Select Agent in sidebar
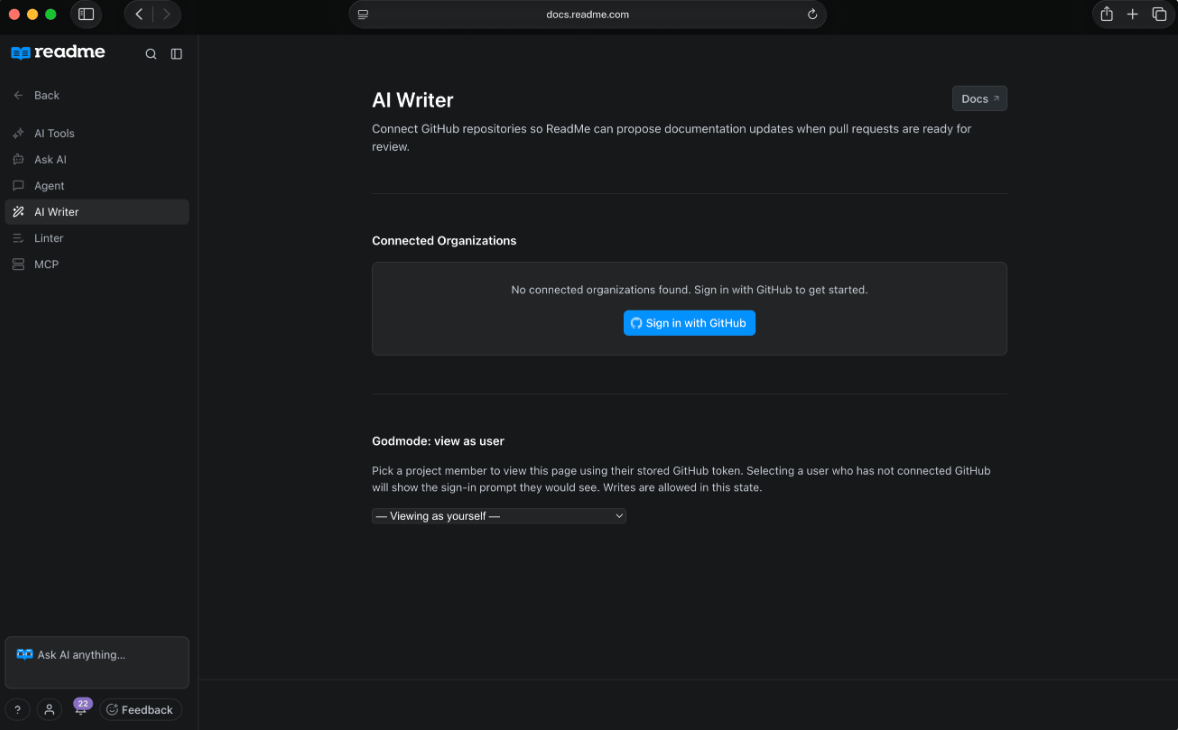This screenshot has width=1178, height=730. click(97, 186)
